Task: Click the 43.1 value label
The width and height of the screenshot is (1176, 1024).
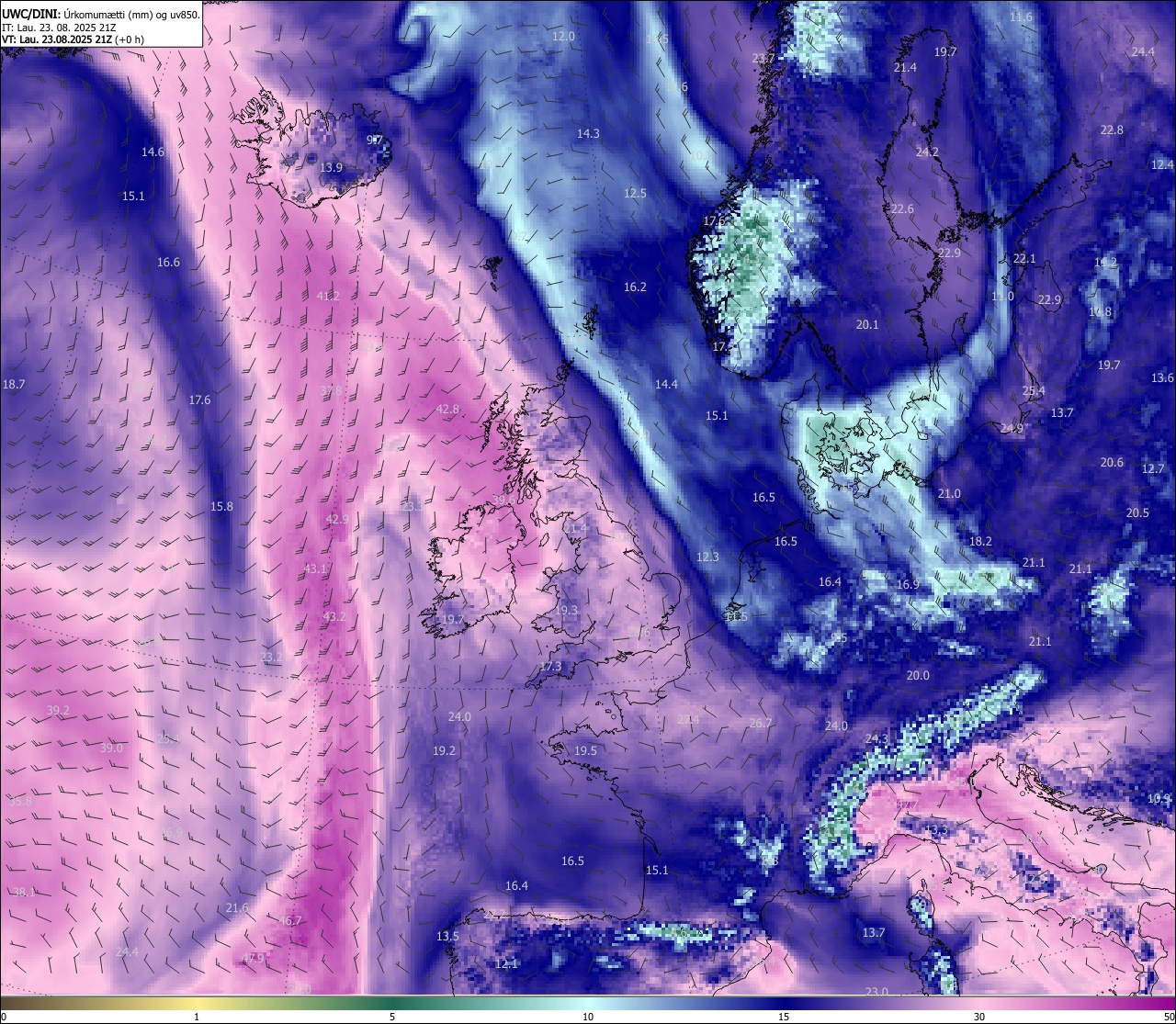Action: 315,568
